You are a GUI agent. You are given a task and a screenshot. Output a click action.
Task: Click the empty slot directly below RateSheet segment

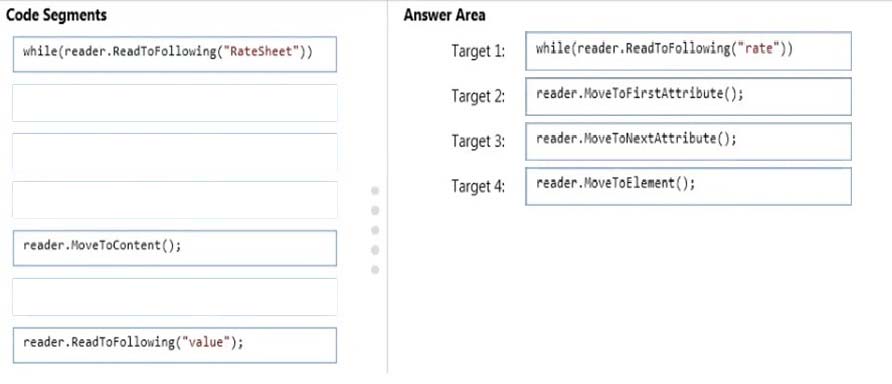(x=175, y=103)
